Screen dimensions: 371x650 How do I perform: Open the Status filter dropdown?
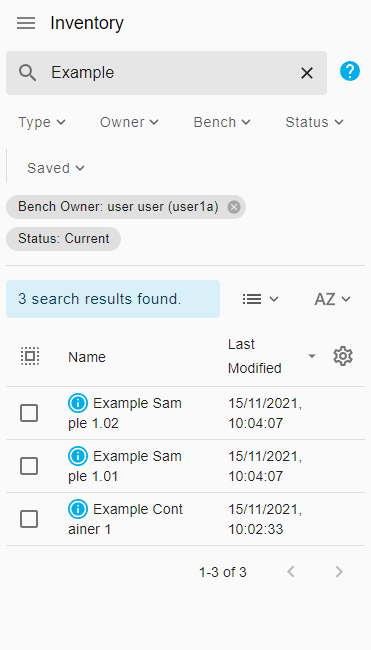[315, 122]
